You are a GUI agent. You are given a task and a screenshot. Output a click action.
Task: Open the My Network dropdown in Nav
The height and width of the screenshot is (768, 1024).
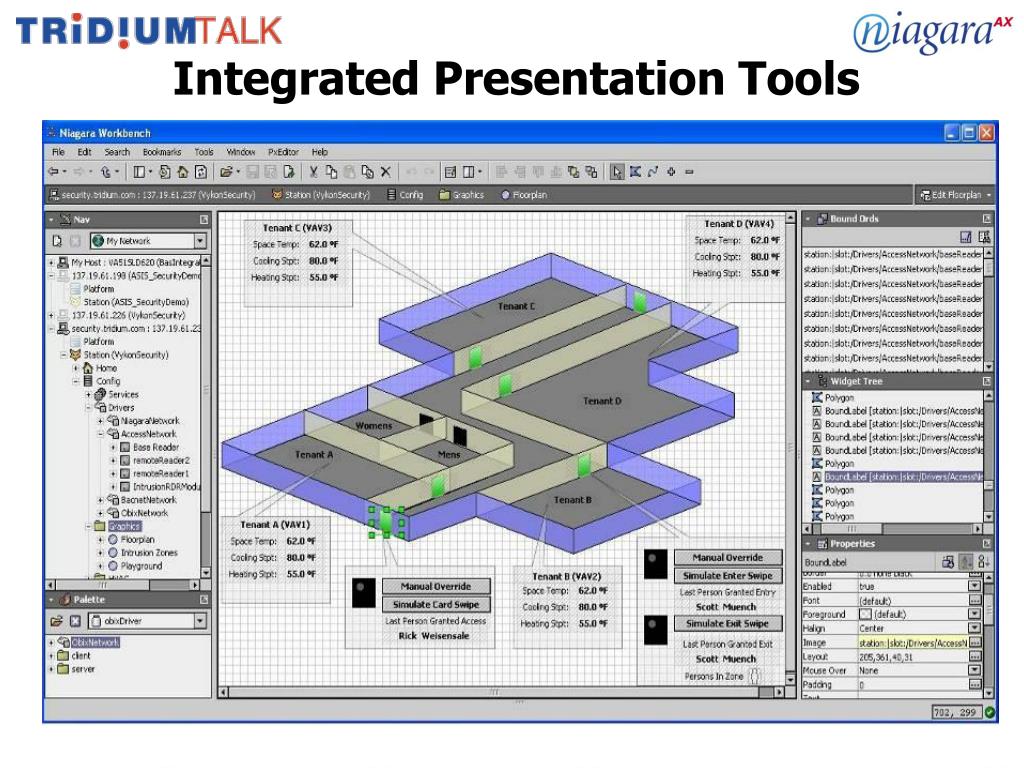pyautogui.click(x=200, y=241)
